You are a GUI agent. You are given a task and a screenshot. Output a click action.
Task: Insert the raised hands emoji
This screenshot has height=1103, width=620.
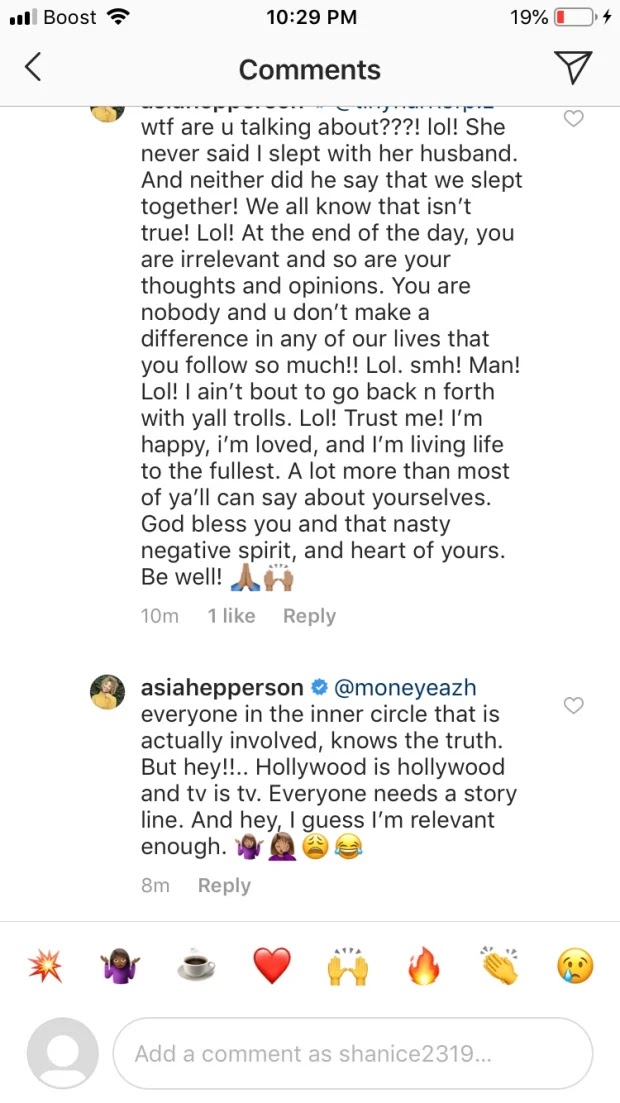click(348, 966)
